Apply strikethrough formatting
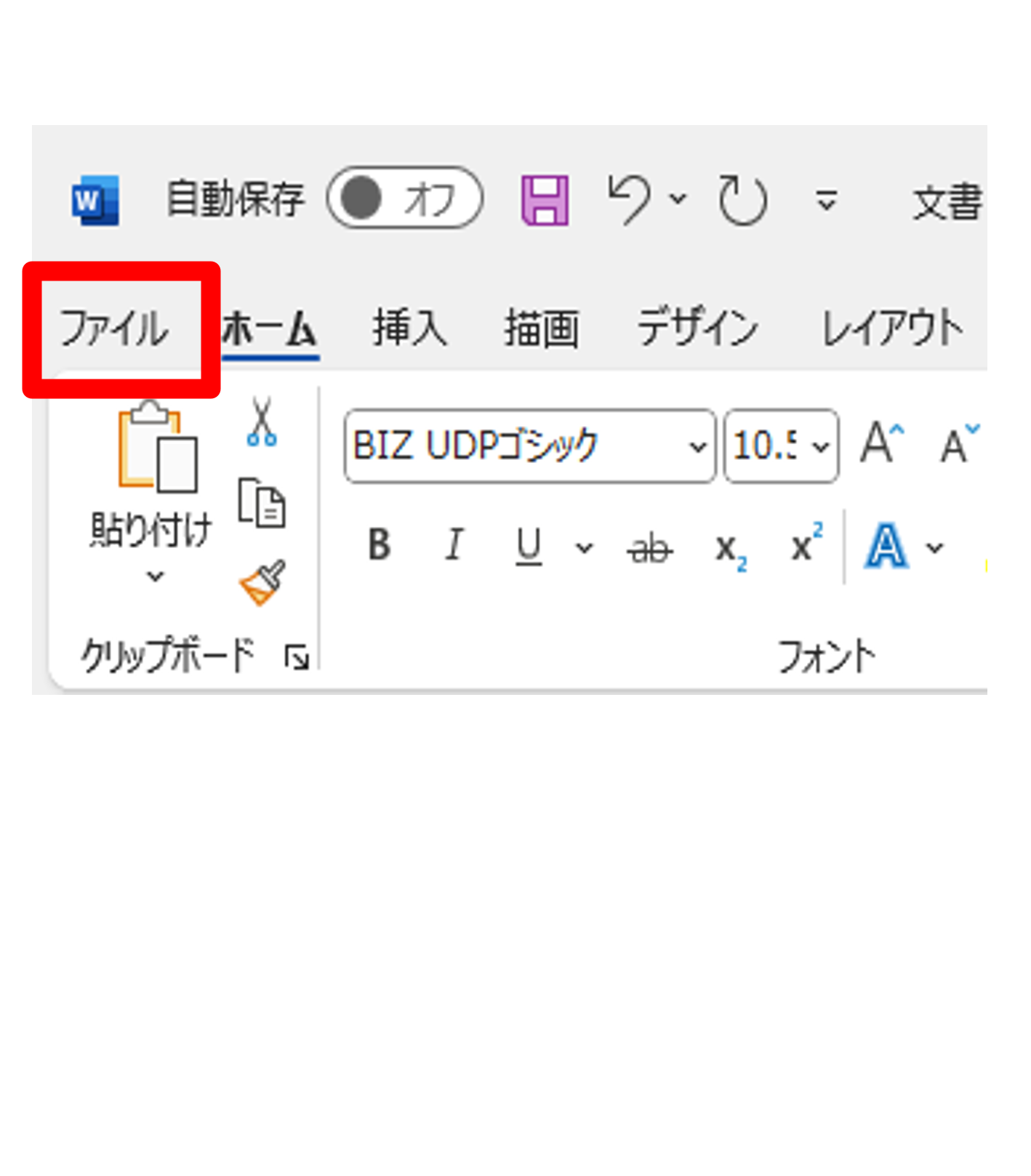 point(649,547)
